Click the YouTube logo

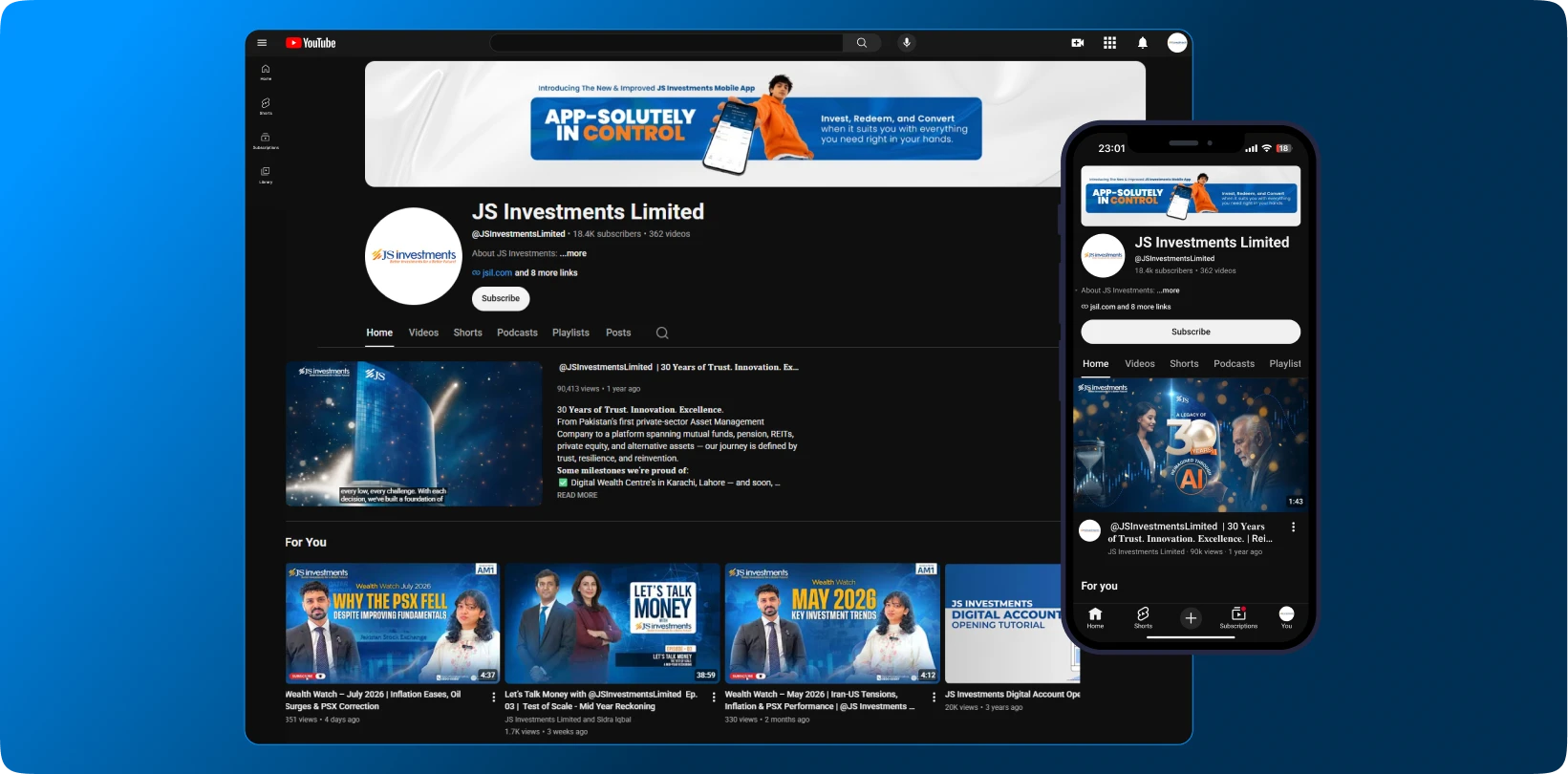click(311, 43)
